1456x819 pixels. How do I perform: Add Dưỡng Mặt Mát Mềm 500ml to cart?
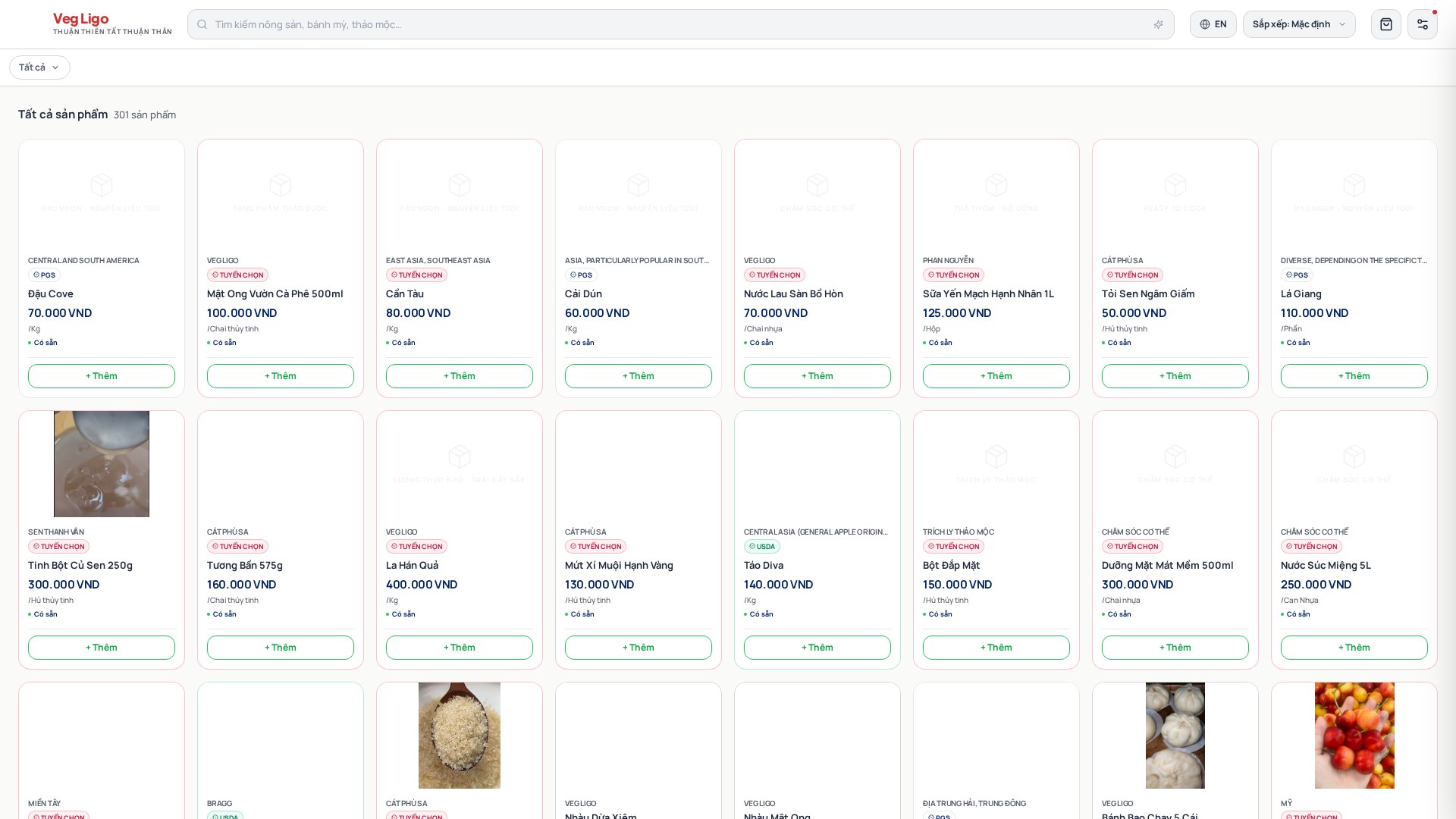tap(1175, 648)
